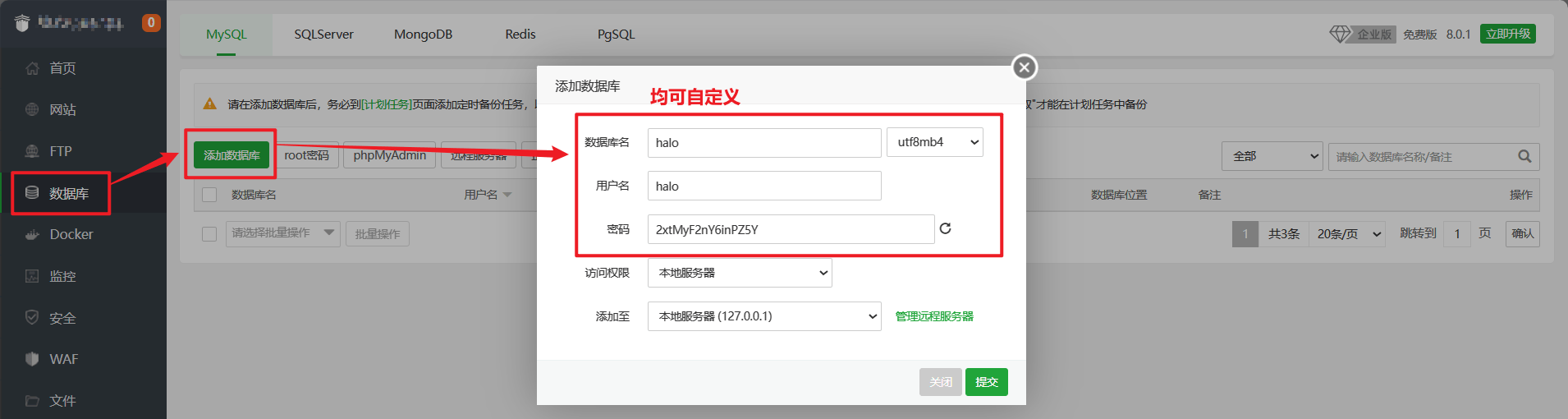1568x419 pixels.
Task: Click the green 提交 submit button
Action: [986, 382]
